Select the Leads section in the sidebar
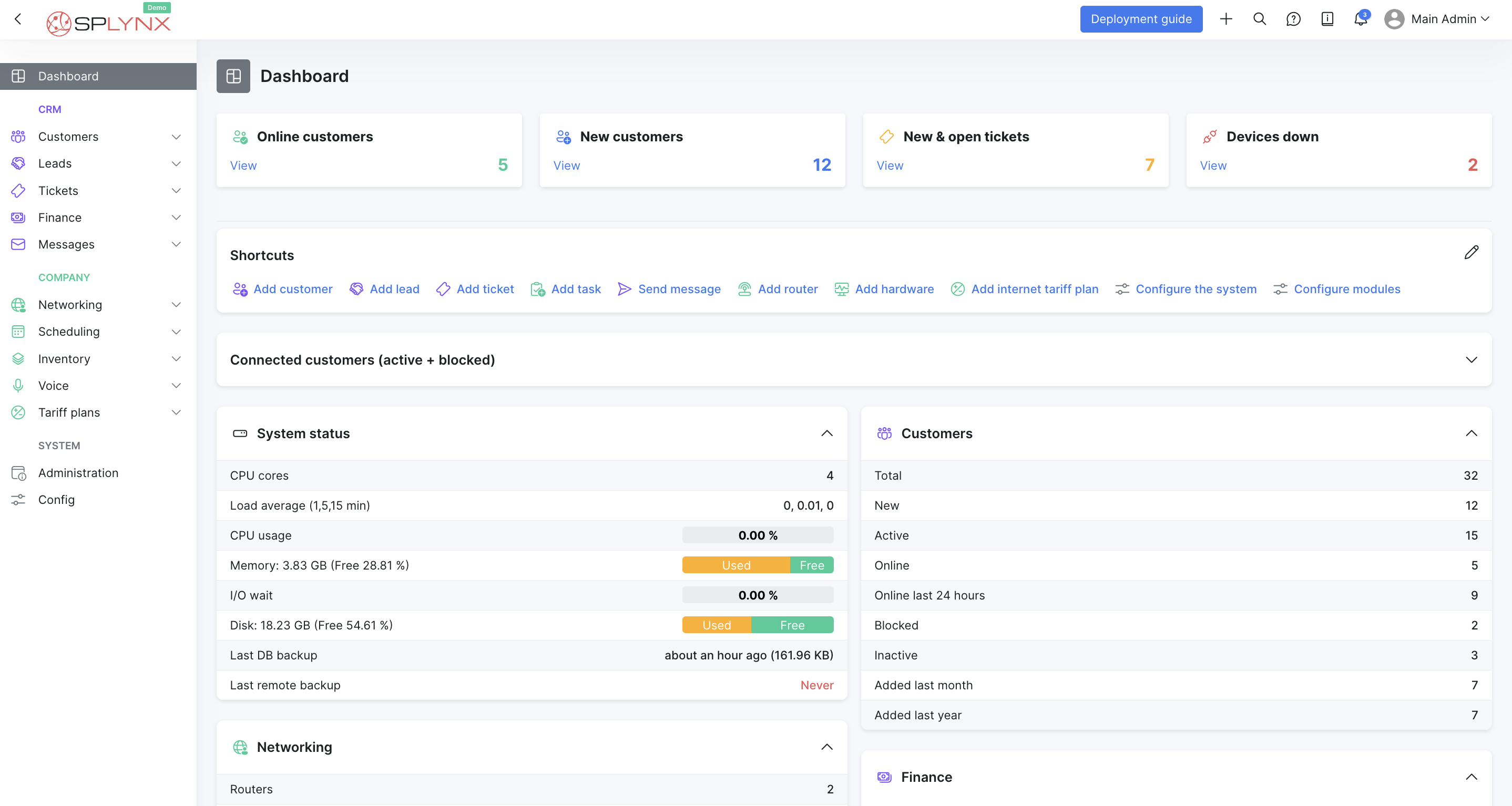Screen dimensions: 1512x806 click(55, 163)
